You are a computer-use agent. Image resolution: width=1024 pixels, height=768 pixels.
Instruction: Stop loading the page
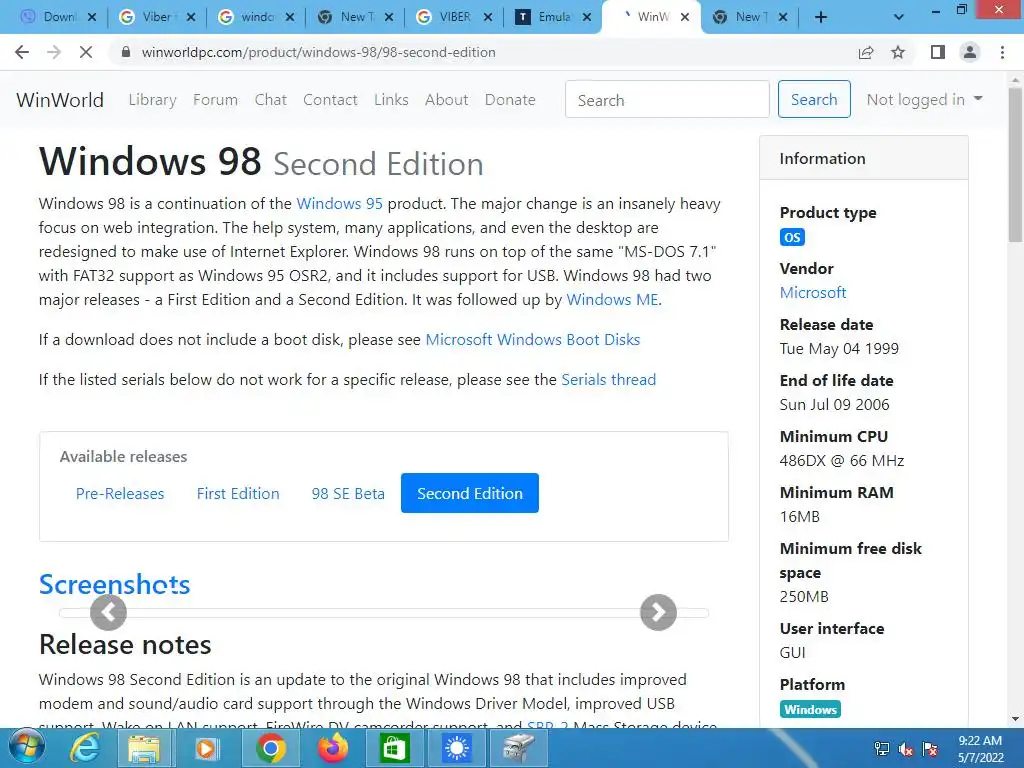(86, 52)
